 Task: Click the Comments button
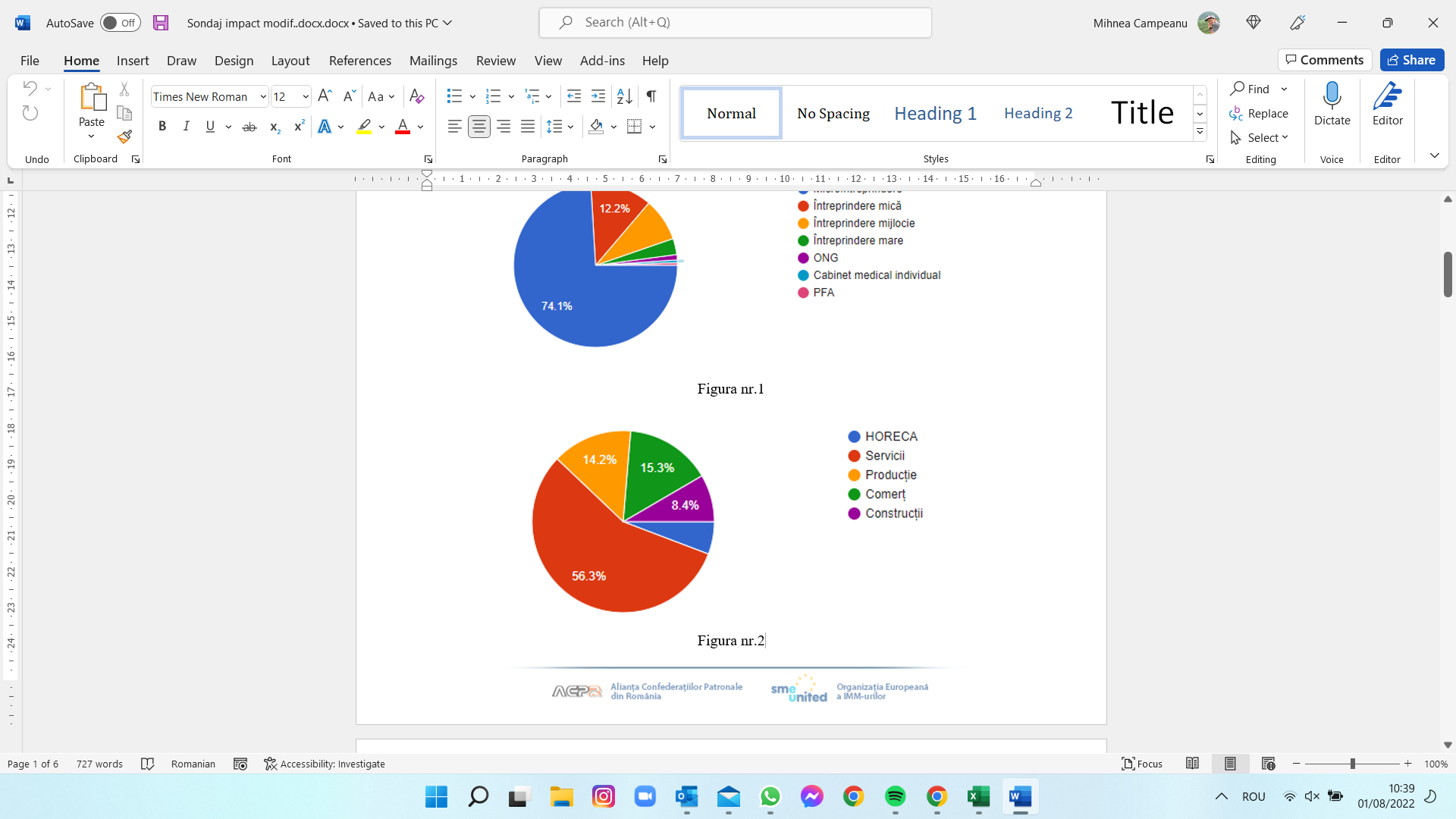click(x=1324, y=60)
